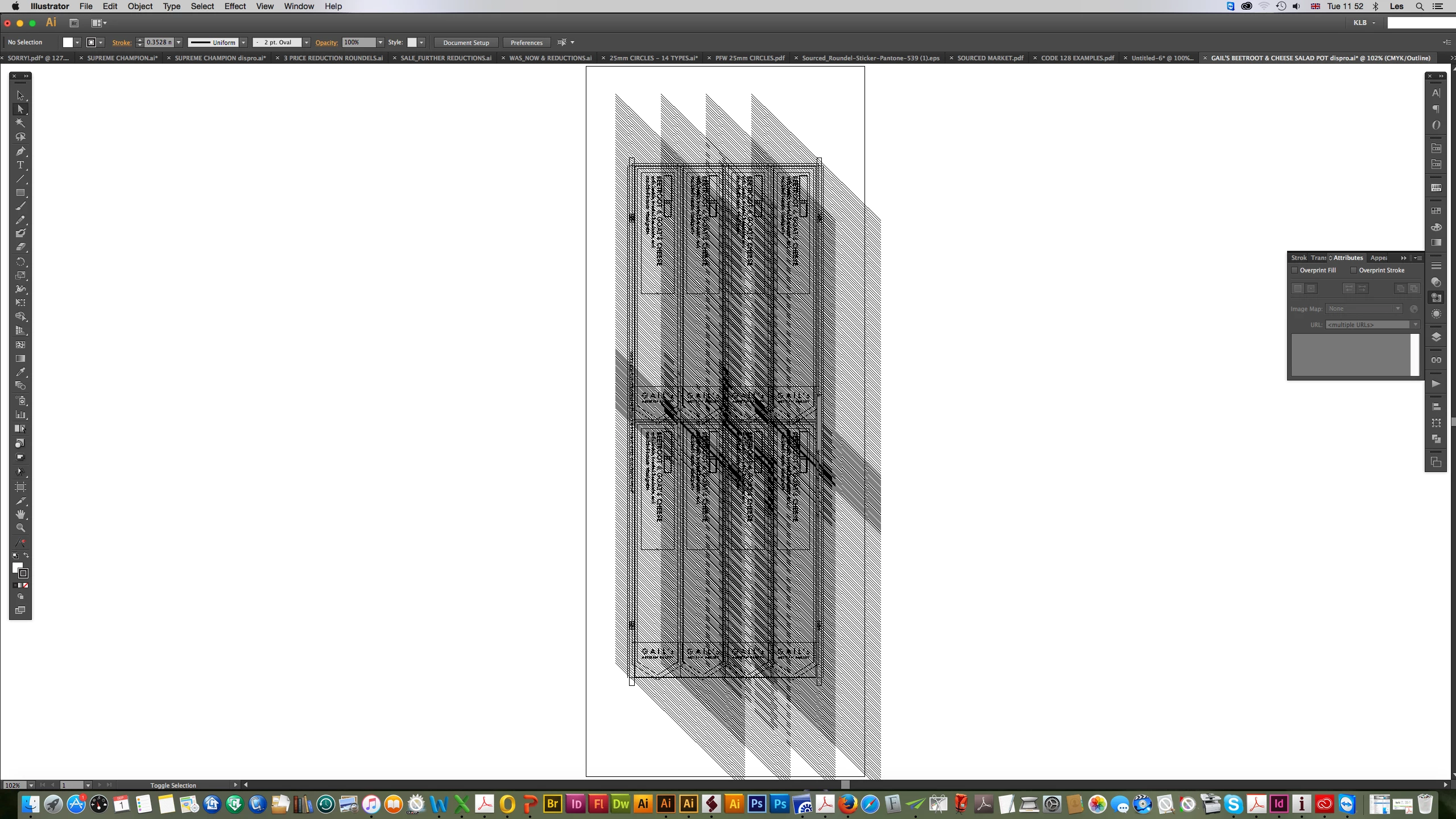Pick the Magic Wand tool

click(20, 123)
